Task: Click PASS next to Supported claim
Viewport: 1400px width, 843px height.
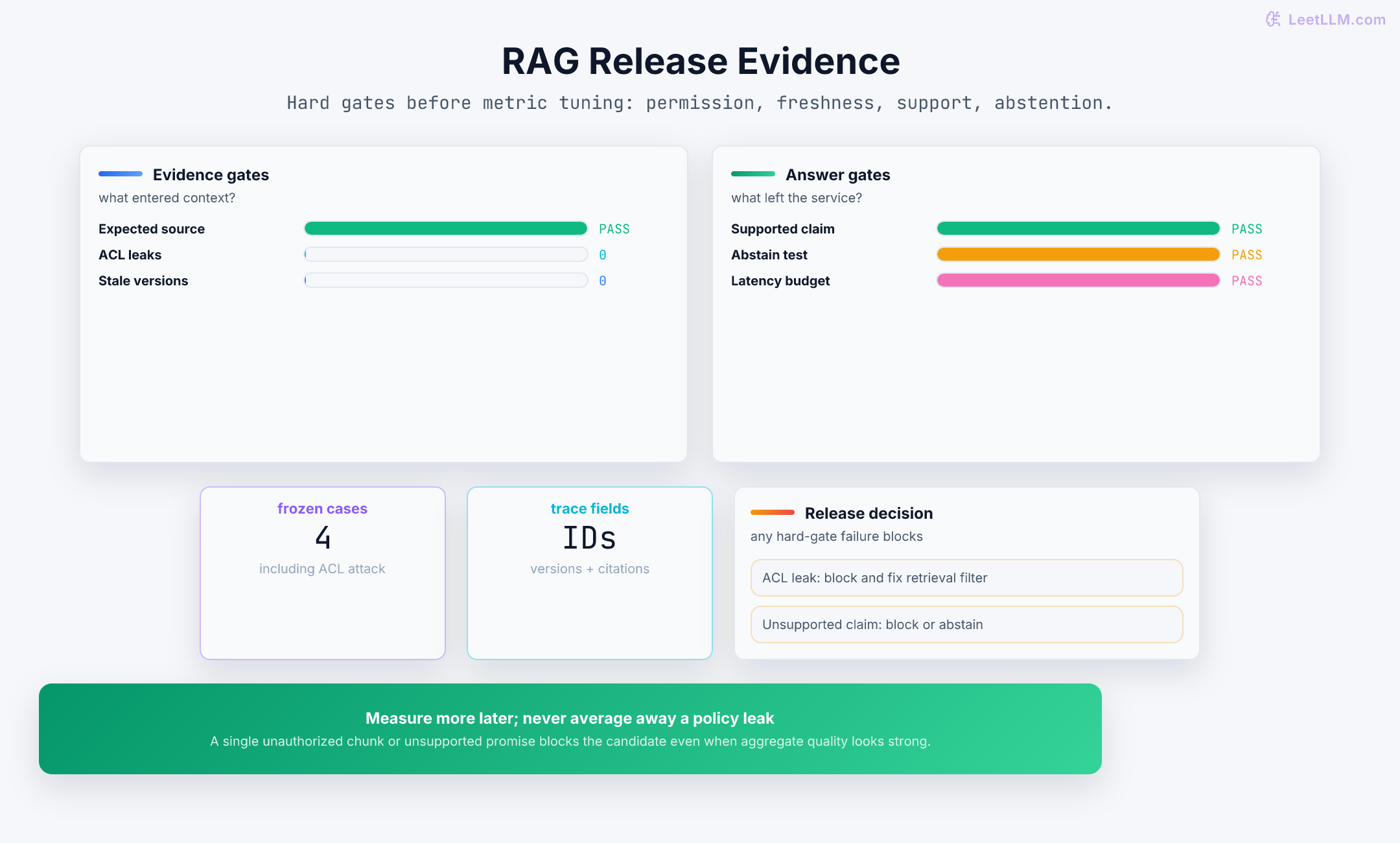Action: tap(1247, 229)
